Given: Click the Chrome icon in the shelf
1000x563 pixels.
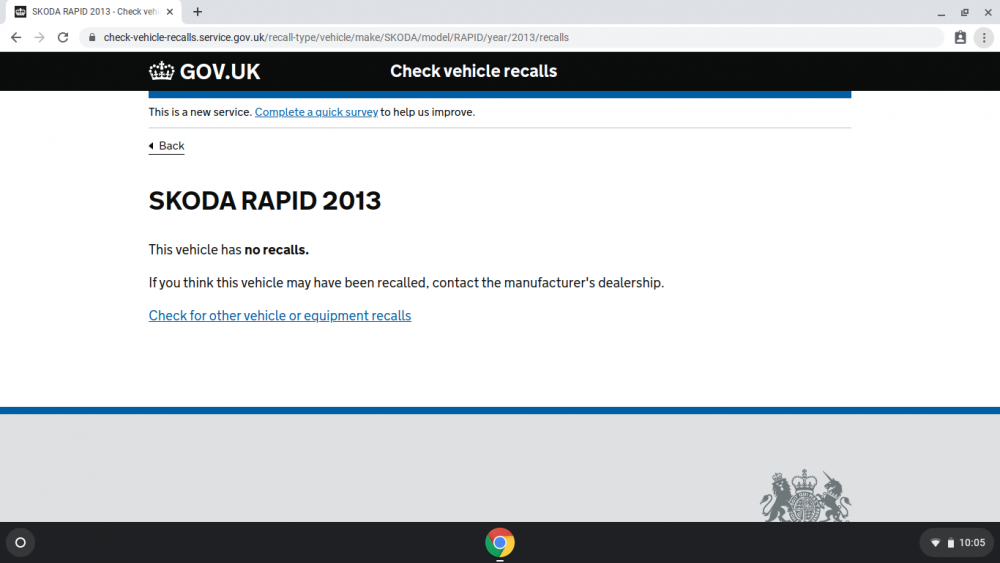Looking at the screenshot, I should 500,543.
